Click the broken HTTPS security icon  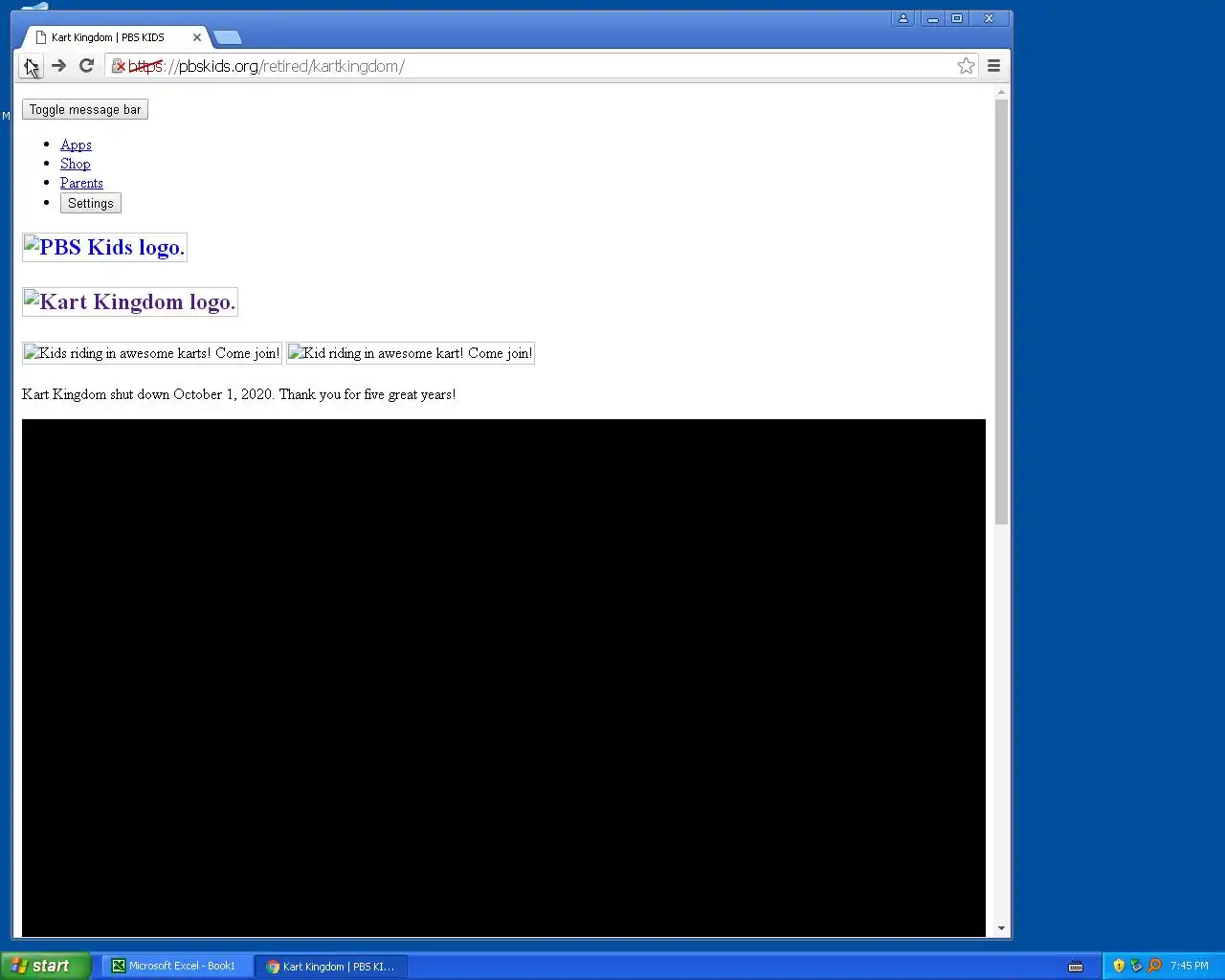point(119,66)
